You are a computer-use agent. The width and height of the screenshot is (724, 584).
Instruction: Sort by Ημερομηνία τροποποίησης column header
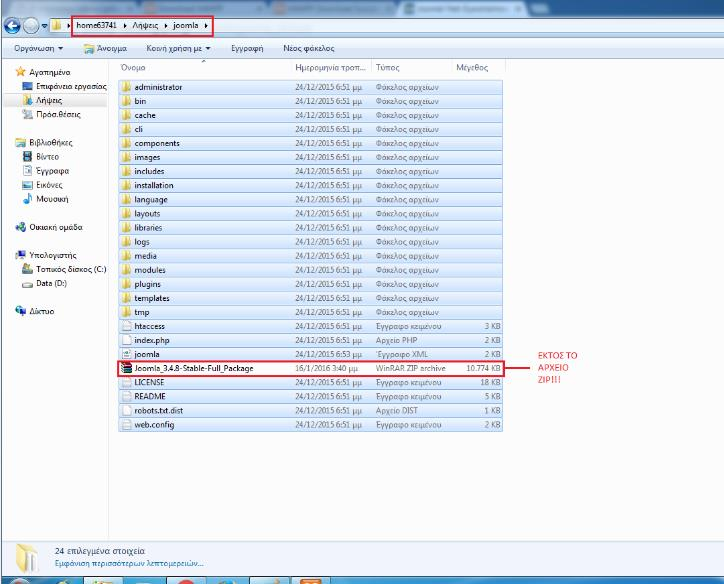(330, 67)
